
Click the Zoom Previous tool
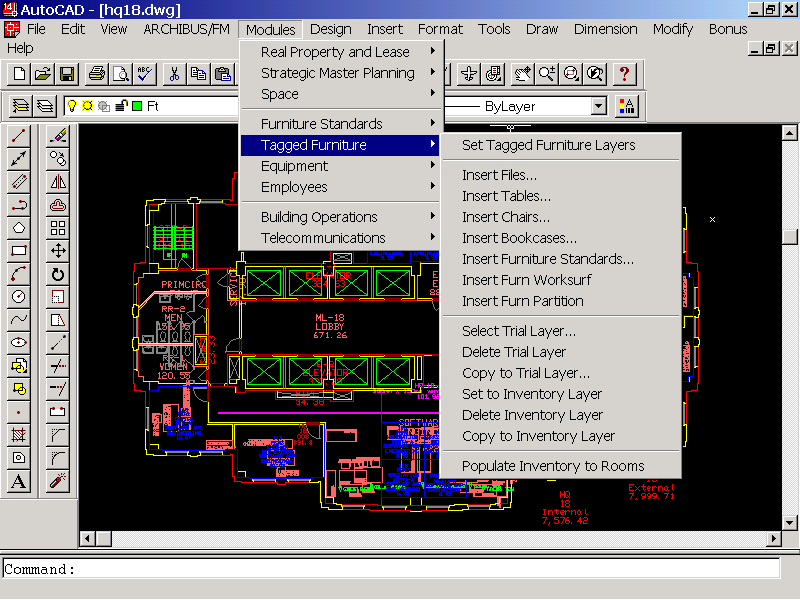click(594, 74)
